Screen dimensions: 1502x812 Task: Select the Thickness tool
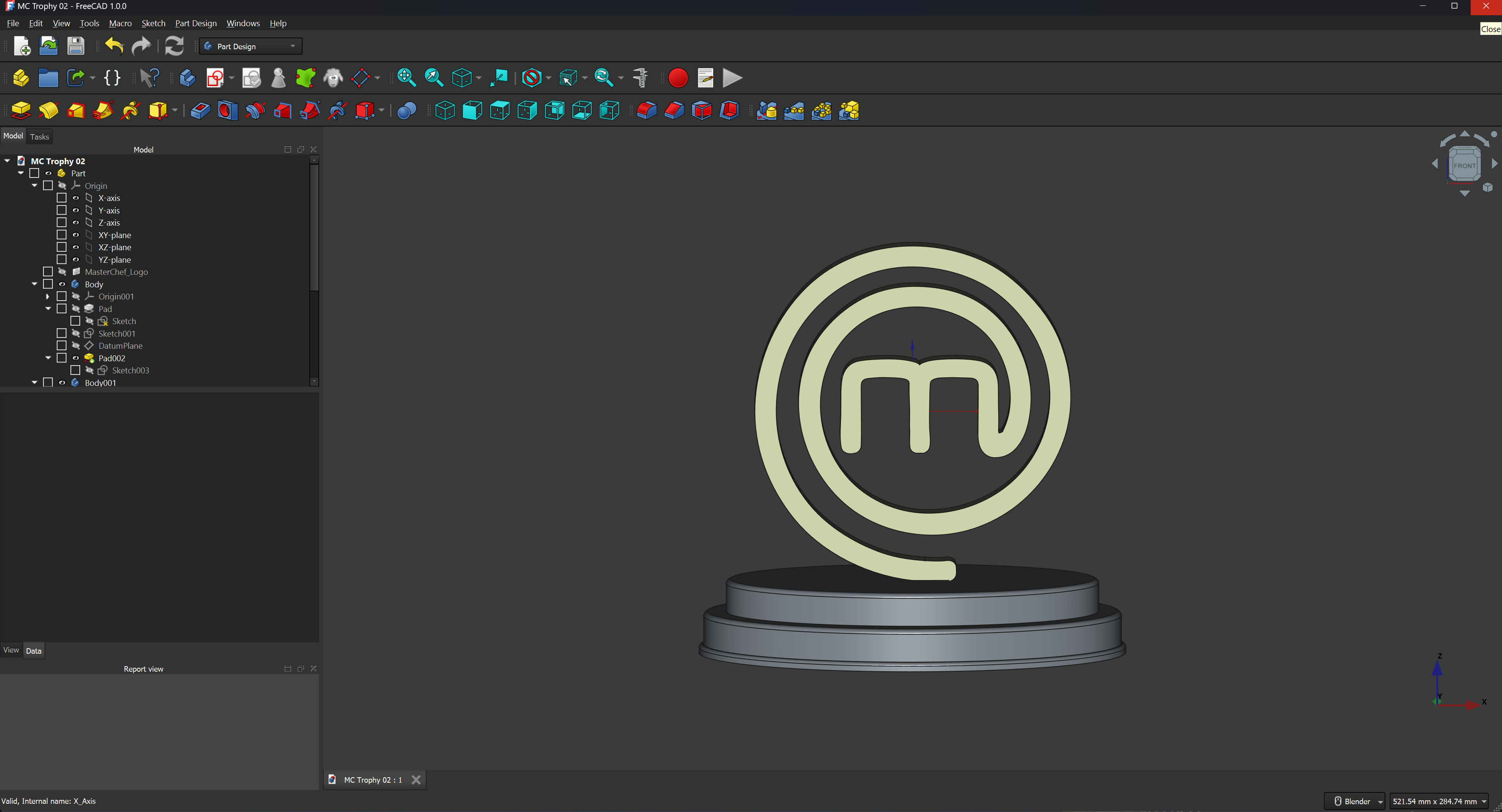point(729,110)
